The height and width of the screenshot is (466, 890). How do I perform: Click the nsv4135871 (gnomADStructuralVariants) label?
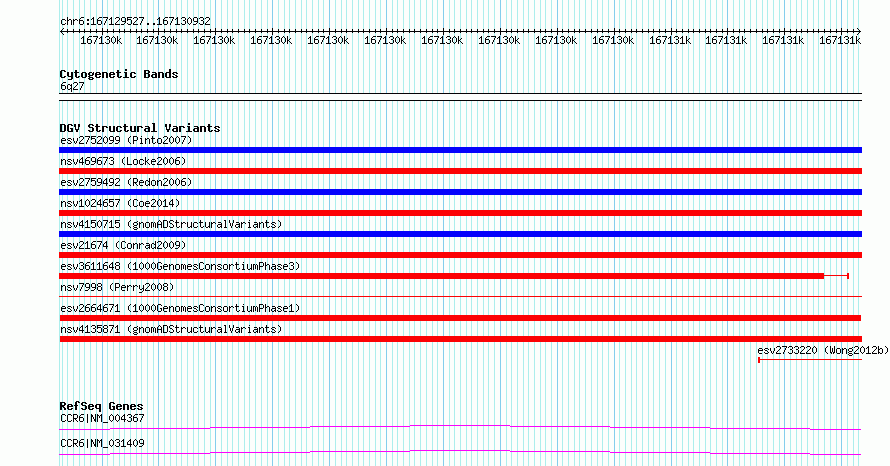click(171, 329)
